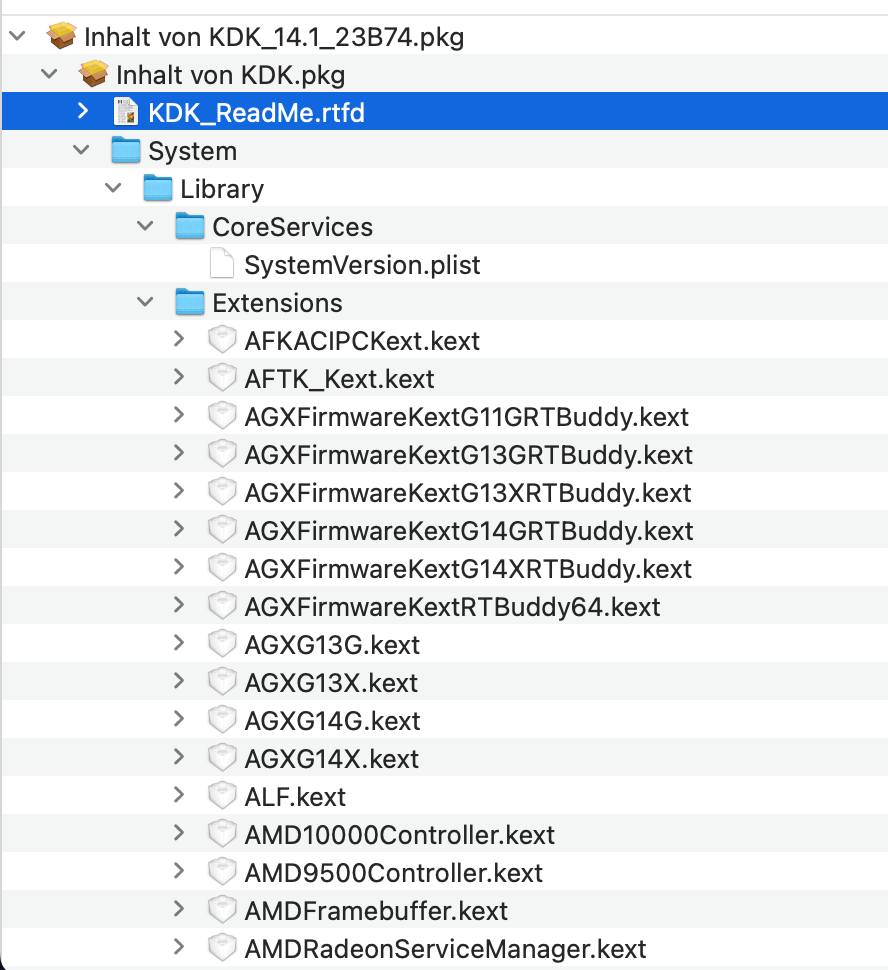Click the KDK_ReadMe.rtfd document icon
The width and height of the screenshot is (888, 970).
(126, 112)
